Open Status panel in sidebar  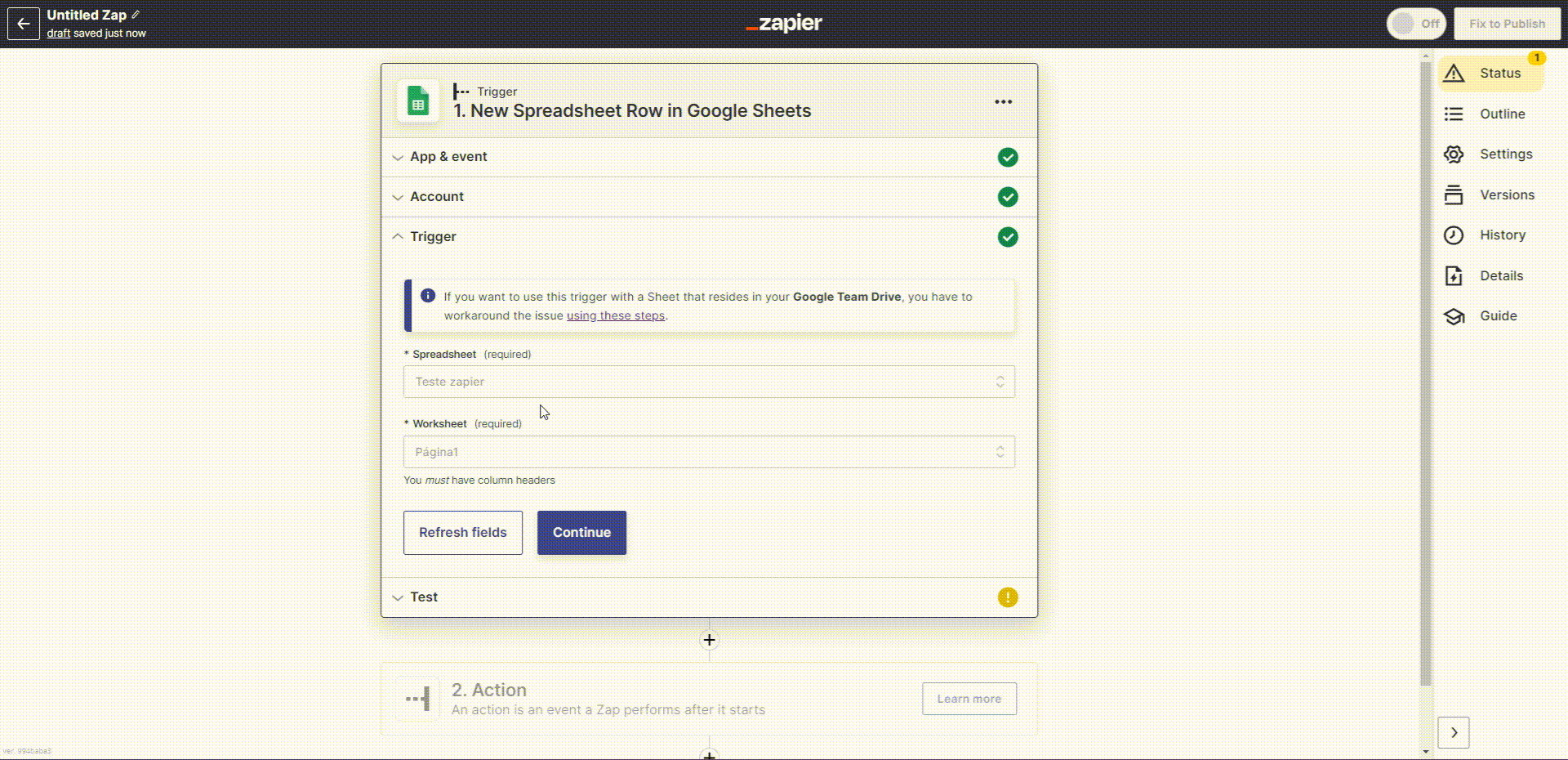click(1491, 74)
